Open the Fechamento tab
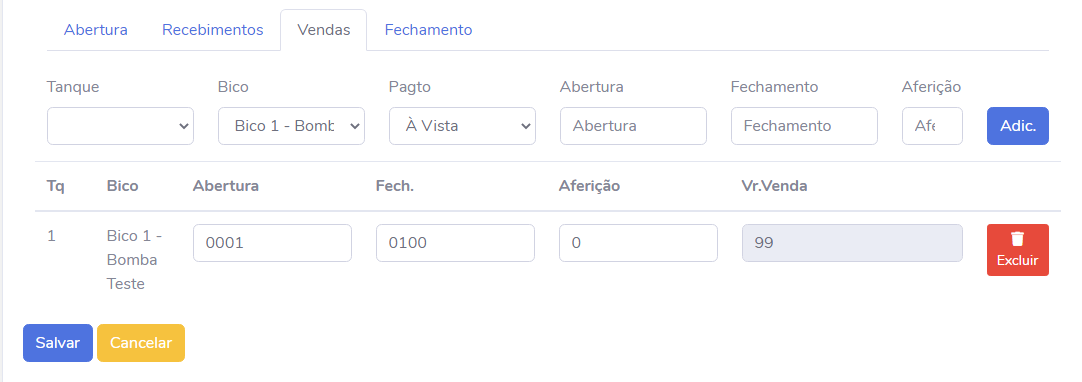This screenshot has height=382, width=1082. [x=429, y=30]
